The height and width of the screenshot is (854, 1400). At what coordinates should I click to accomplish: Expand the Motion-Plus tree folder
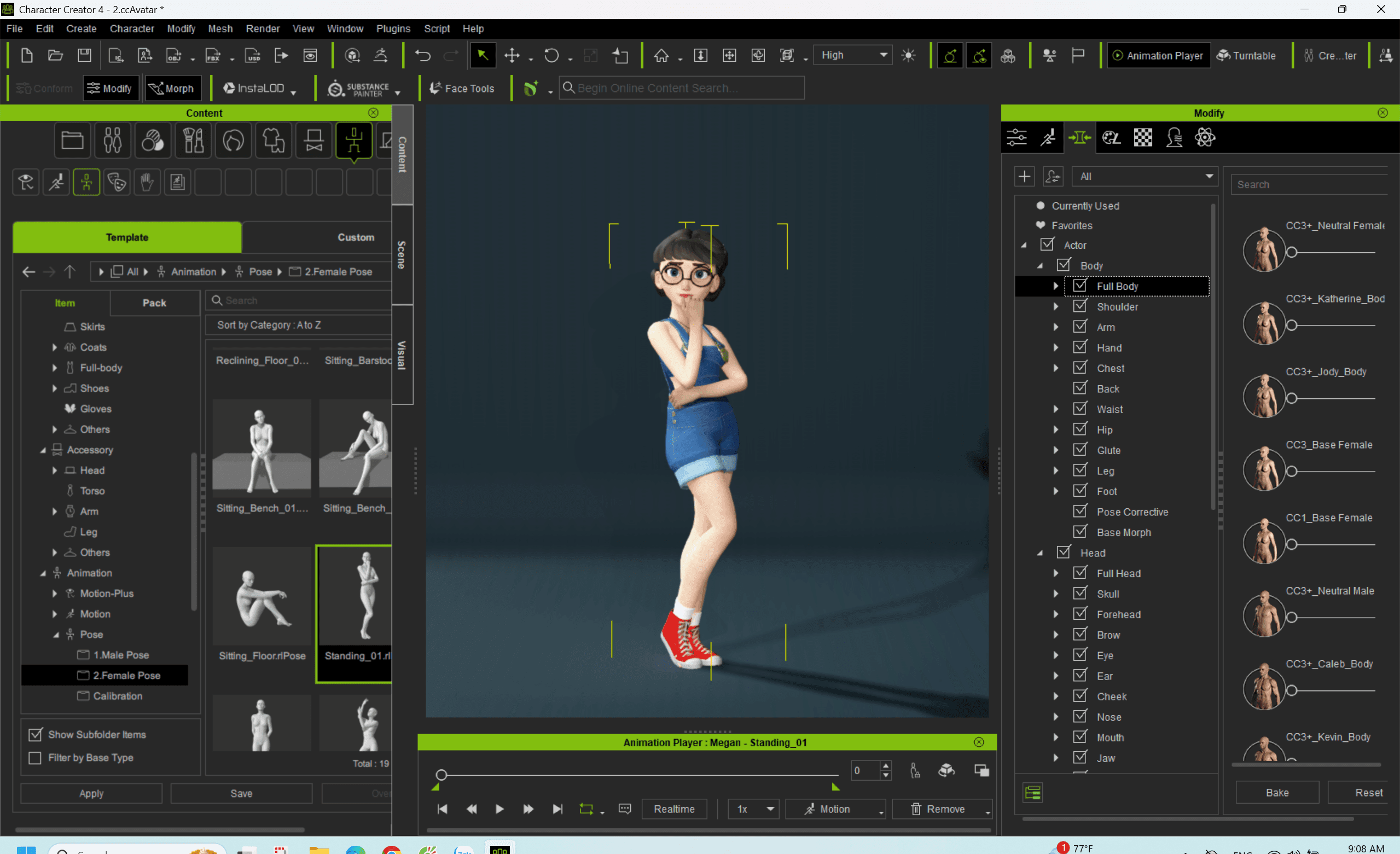coord(55,593)
